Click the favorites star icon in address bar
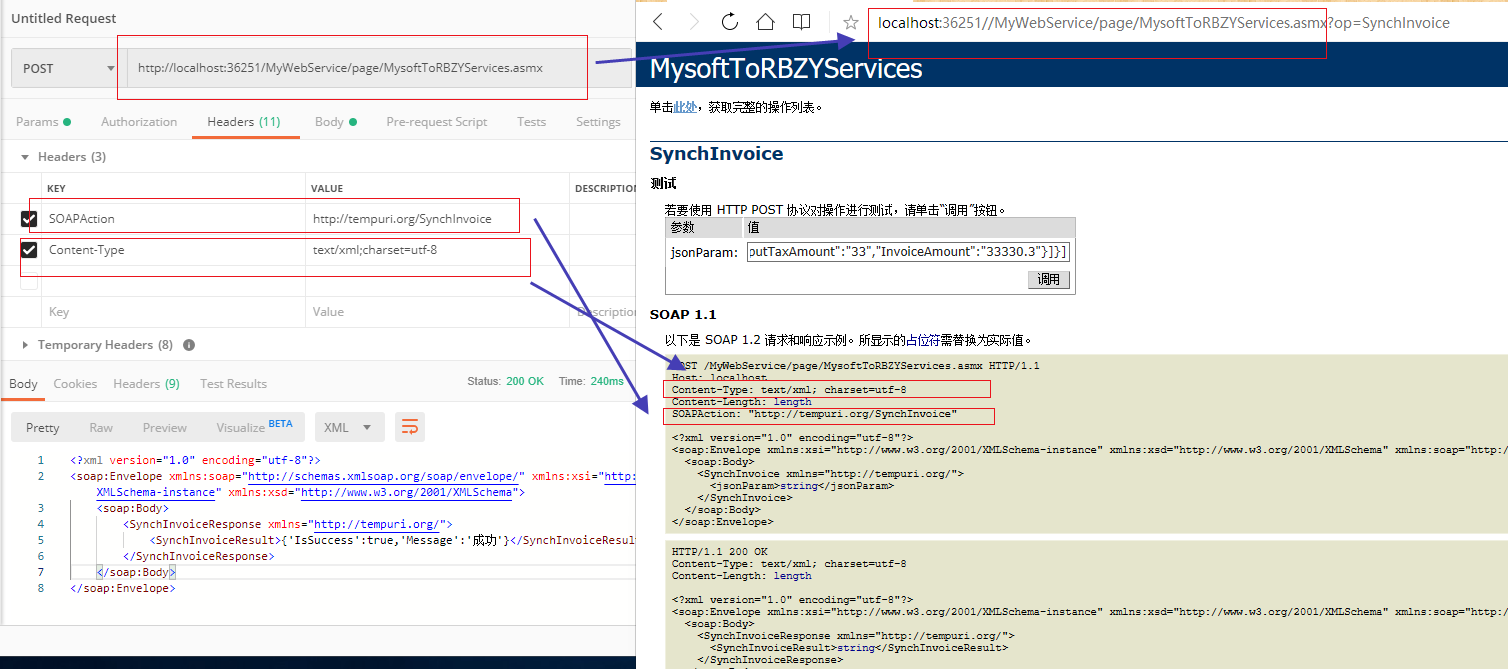The height and width of the screenshot is (669, 1508). point(849,22)
